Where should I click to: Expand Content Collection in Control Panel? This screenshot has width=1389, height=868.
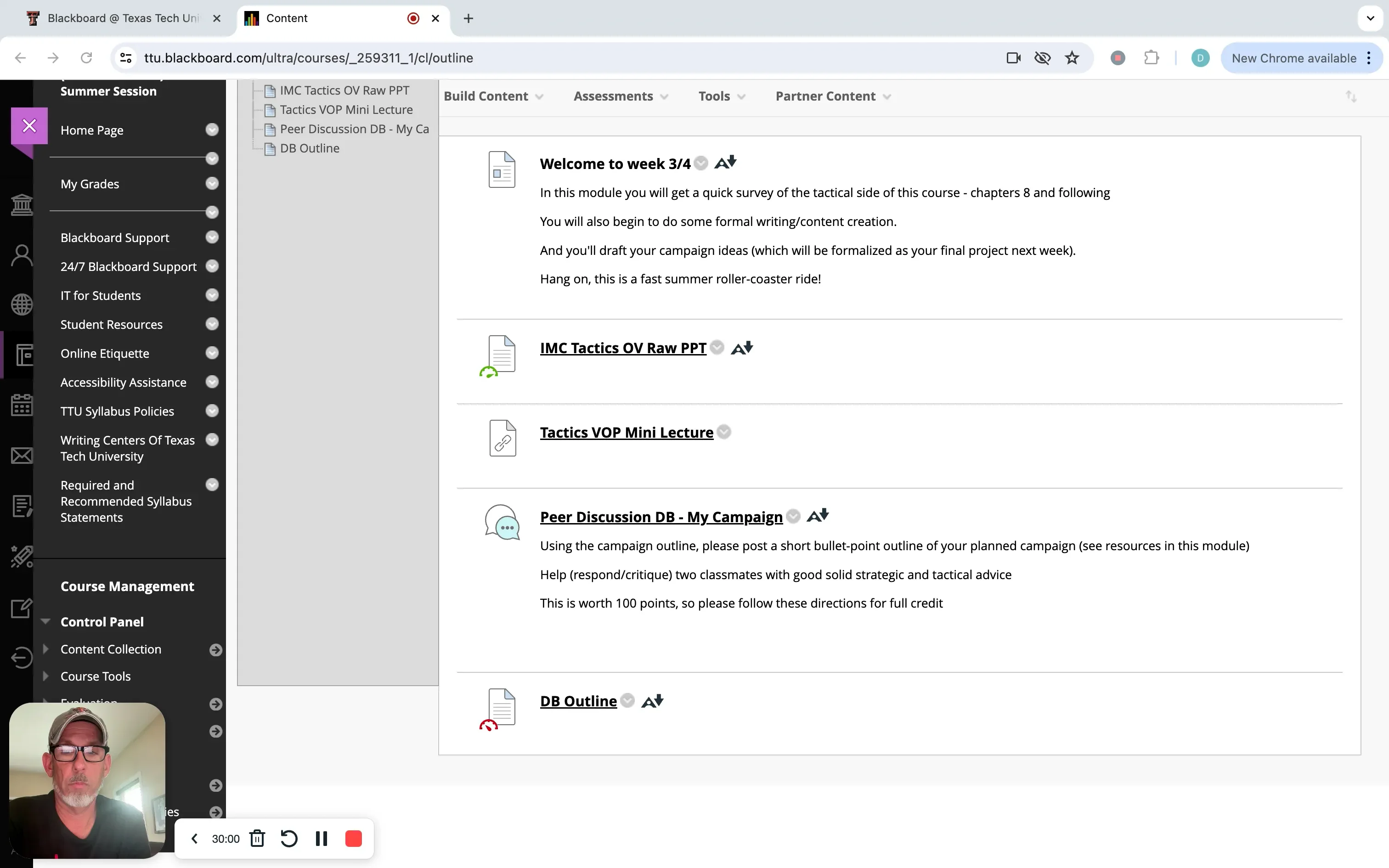(46, 648)
